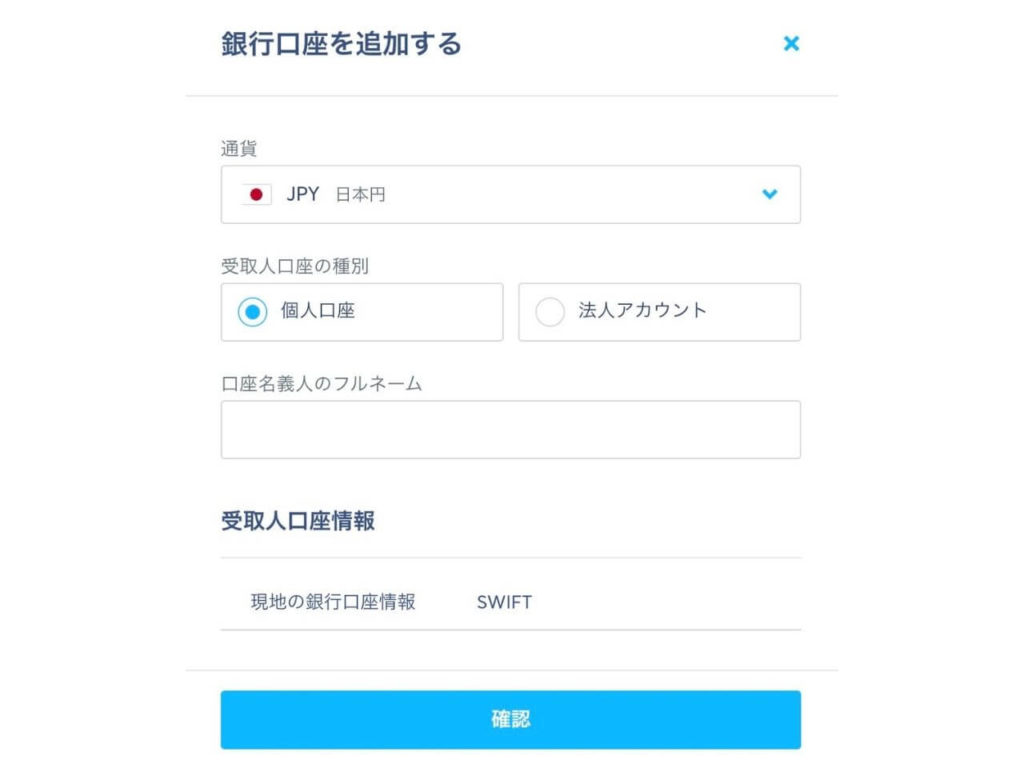Switch to the 現地の銀行口座情報 tab

pyautogui.click(x=333, y=602)
